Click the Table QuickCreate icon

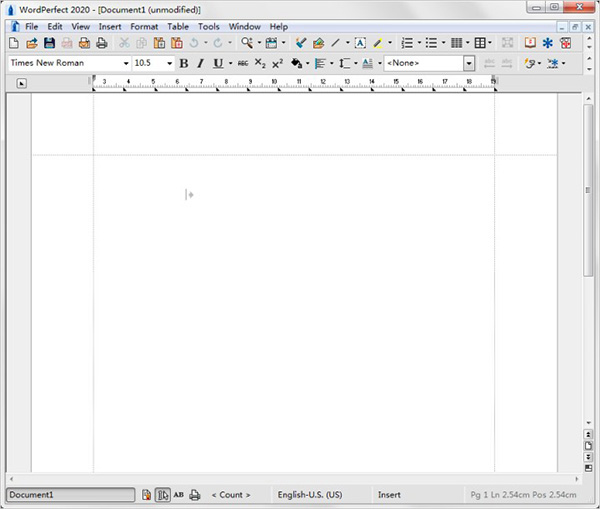[480, 43]
